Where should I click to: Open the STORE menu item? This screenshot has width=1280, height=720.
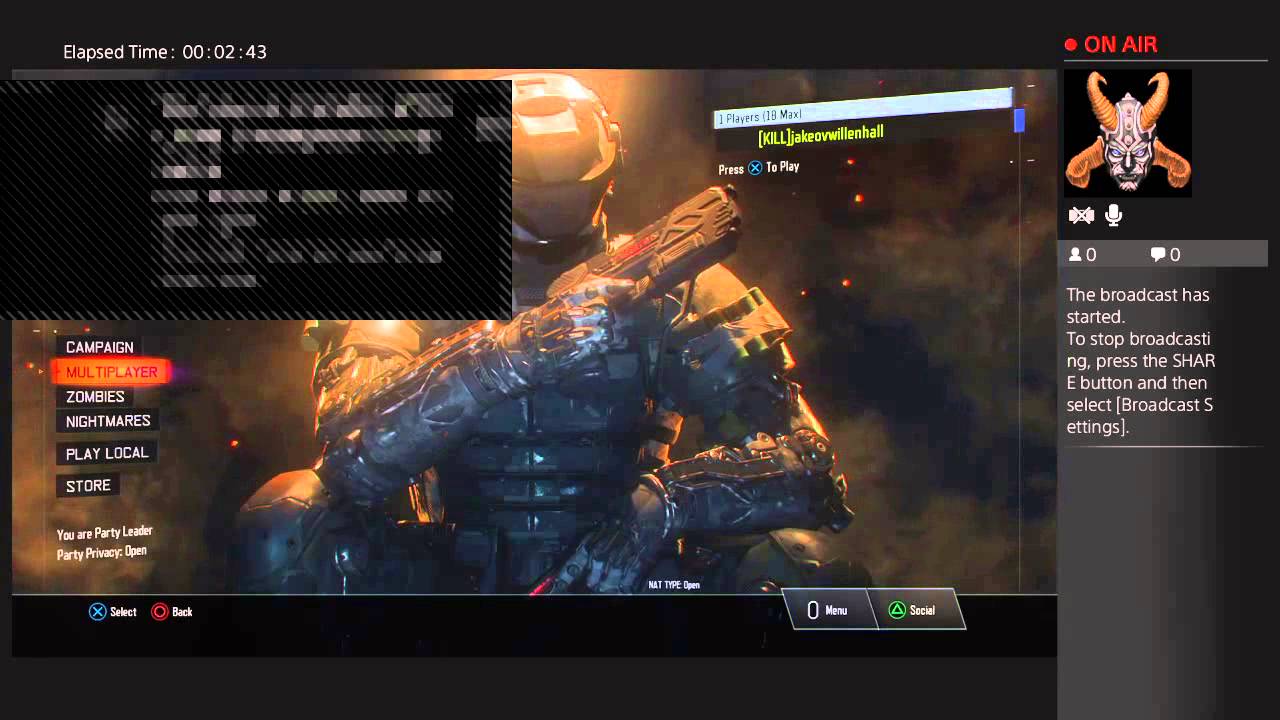tap(88, 485)
